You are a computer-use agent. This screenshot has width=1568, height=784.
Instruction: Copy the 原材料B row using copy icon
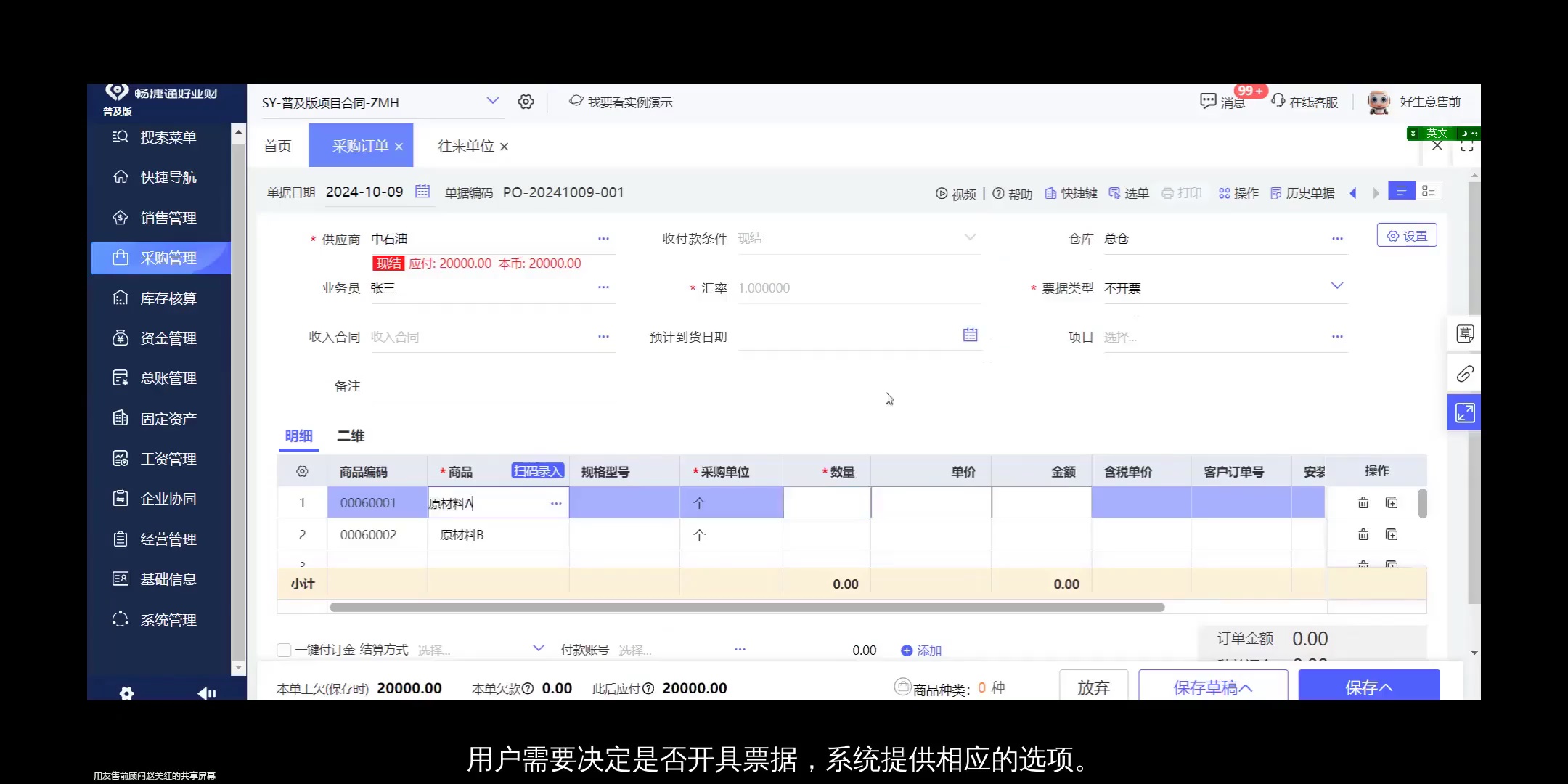(1392, 534)
